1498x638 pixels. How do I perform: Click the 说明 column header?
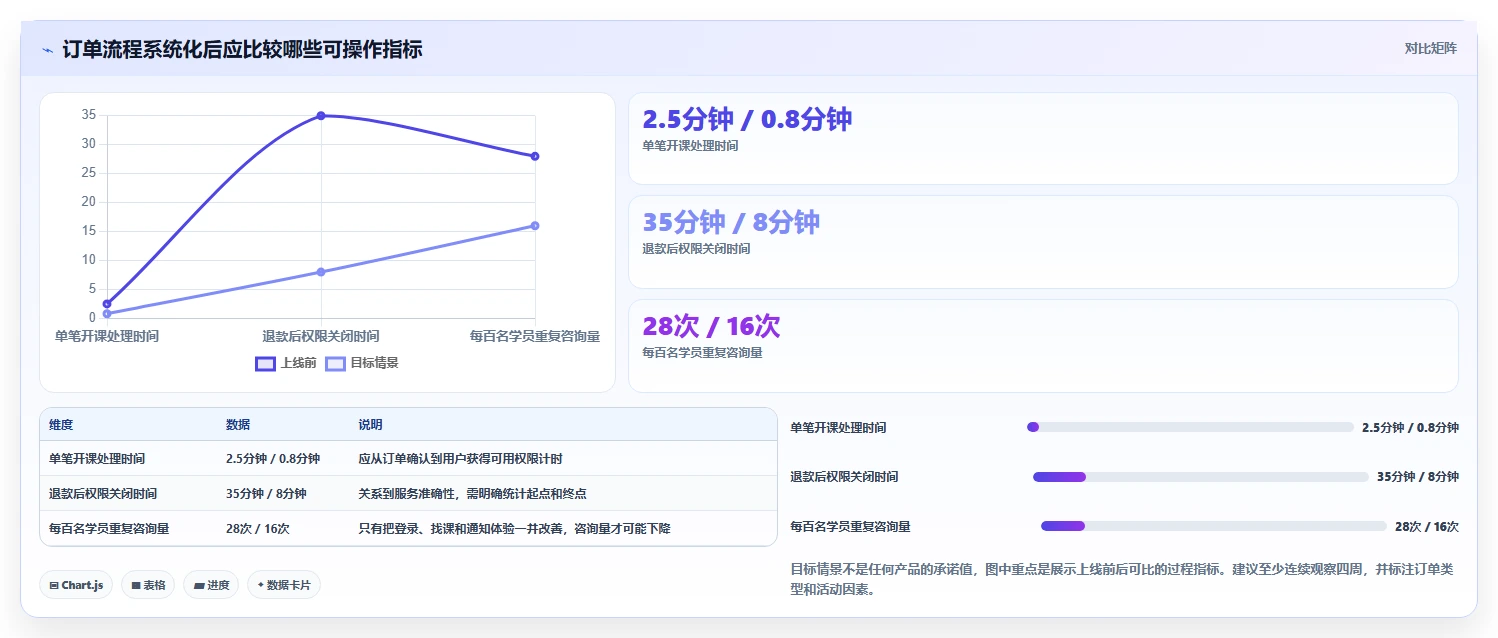click(x=370, y=425)
